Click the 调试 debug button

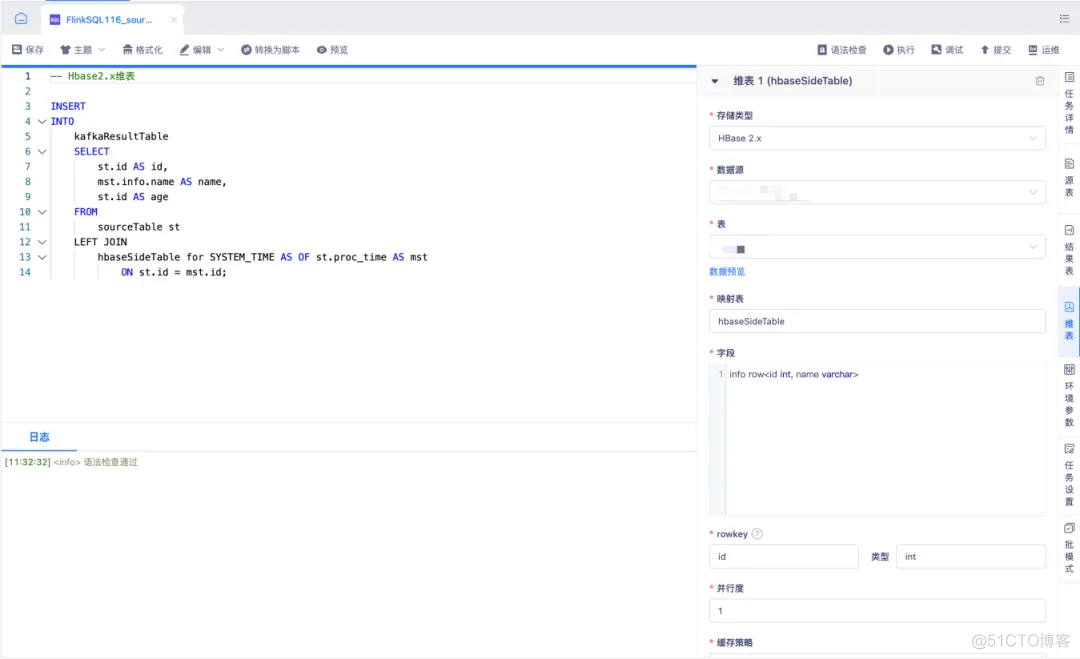pyautogui.click(x=947, y=50)
